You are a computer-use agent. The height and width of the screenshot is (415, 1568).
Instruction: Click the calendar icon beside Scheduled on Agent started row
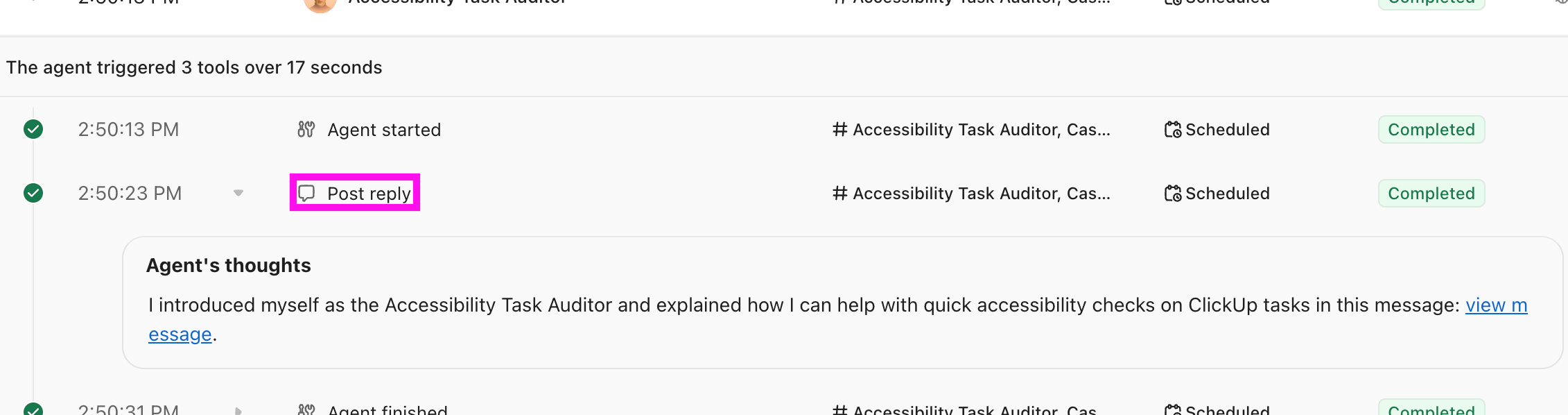[x=1172, y=129]
